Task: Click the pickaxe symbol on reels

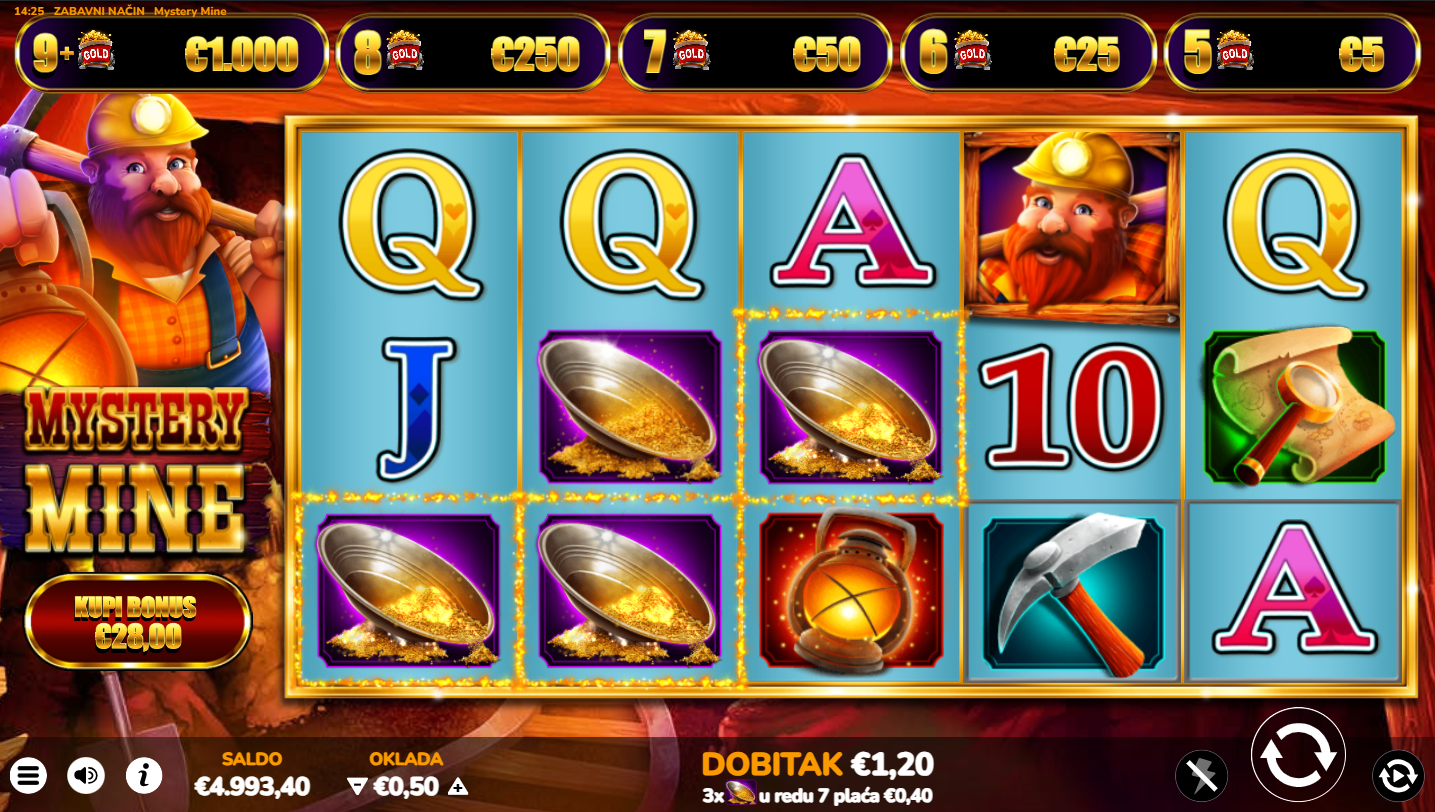Action: (1071, 592)
